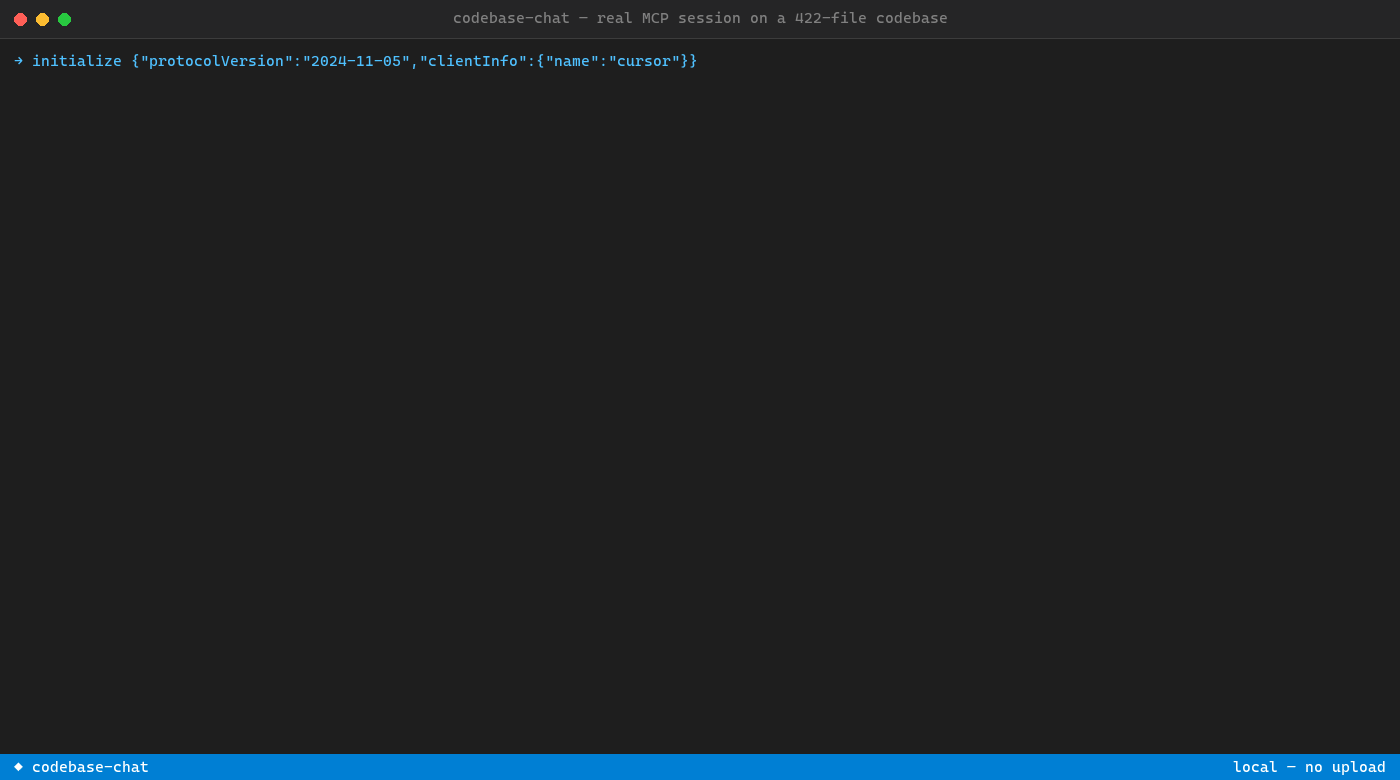Click the red close window button
Viewport: 1400px width, 780px height.
[x=20, y=19]
